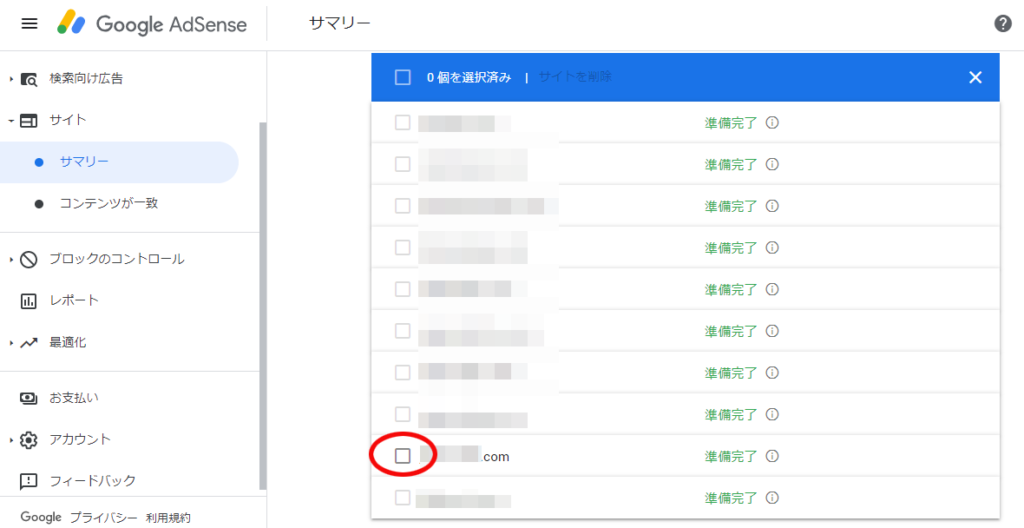Expand the 検索向け広告 section arrow
Image resolution: width=1024 pixels, height=528 pixels.
click(12, 78)
